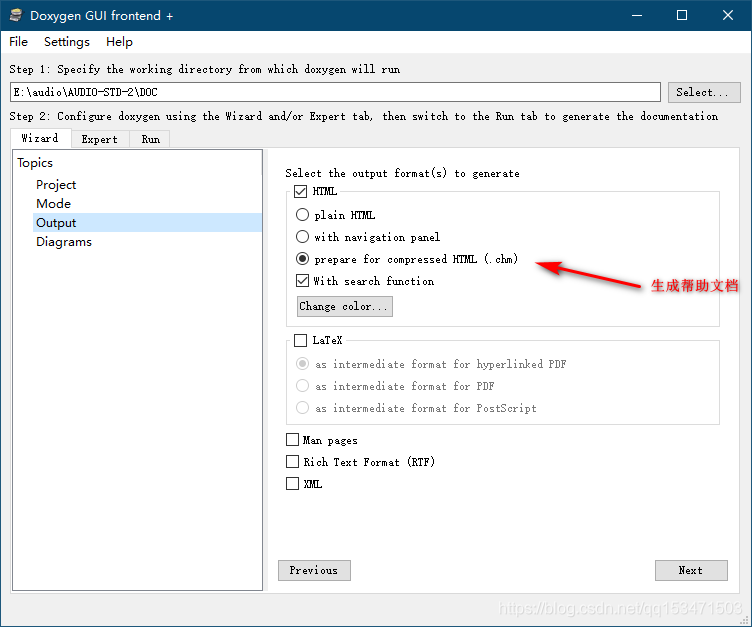Toggle the With search function checkbox
752x627 pixels.
tap(302, 281)
